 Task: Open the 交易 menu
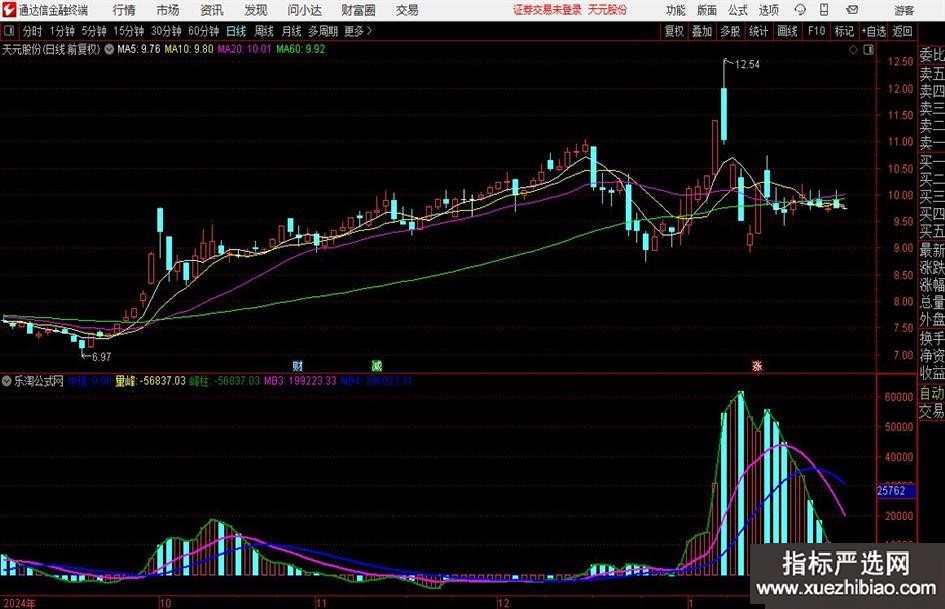407,10
